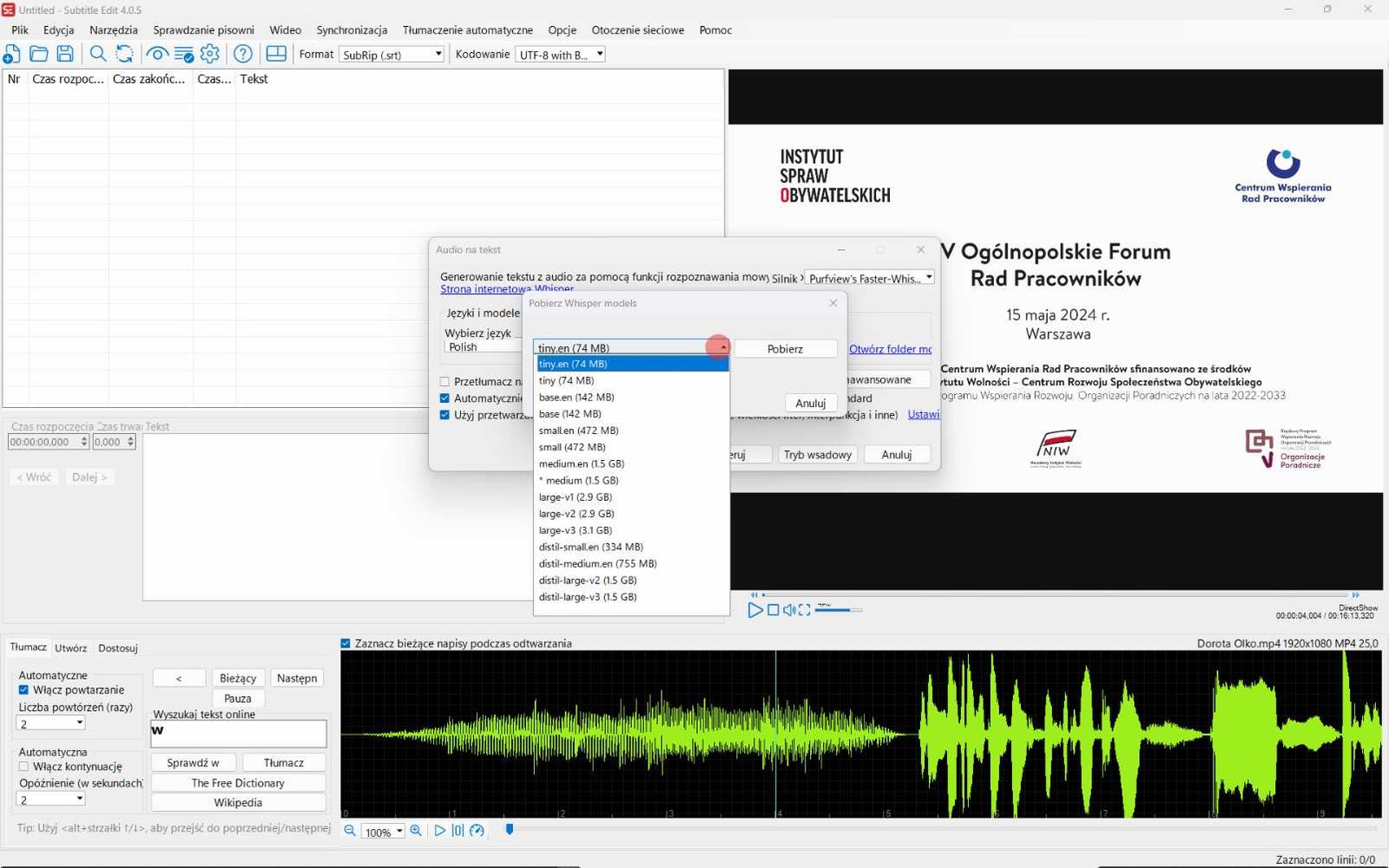Adjust the video volume slider
Image resolution: width=1389 pixels, height=868 pixels.
839,610
